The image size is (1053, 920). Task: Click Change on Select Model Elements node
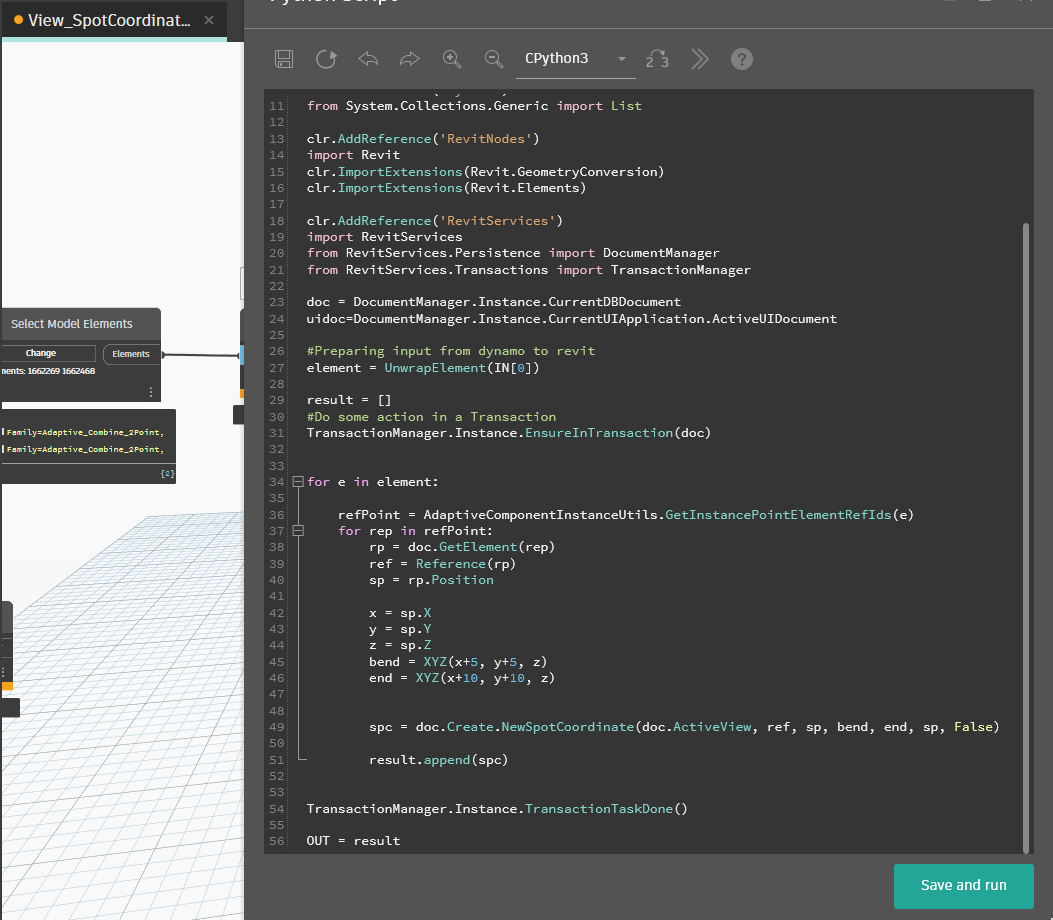[42, 353]
